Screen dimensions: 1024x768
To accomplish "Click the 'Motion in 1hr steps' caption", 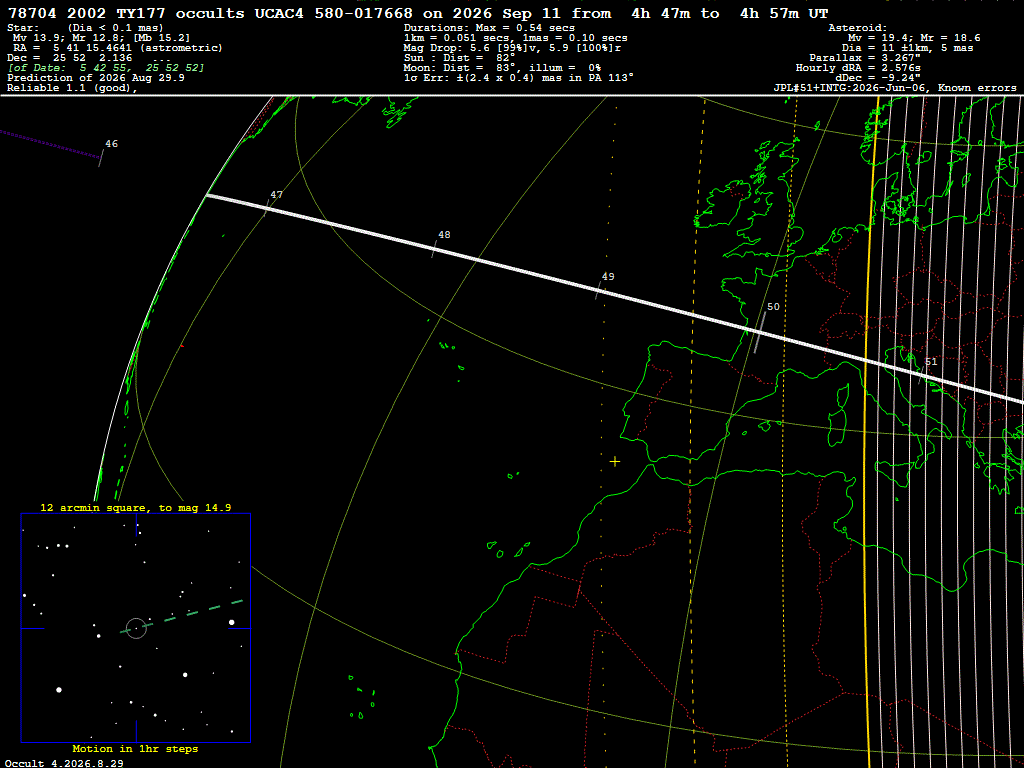I will pos(135,748).
